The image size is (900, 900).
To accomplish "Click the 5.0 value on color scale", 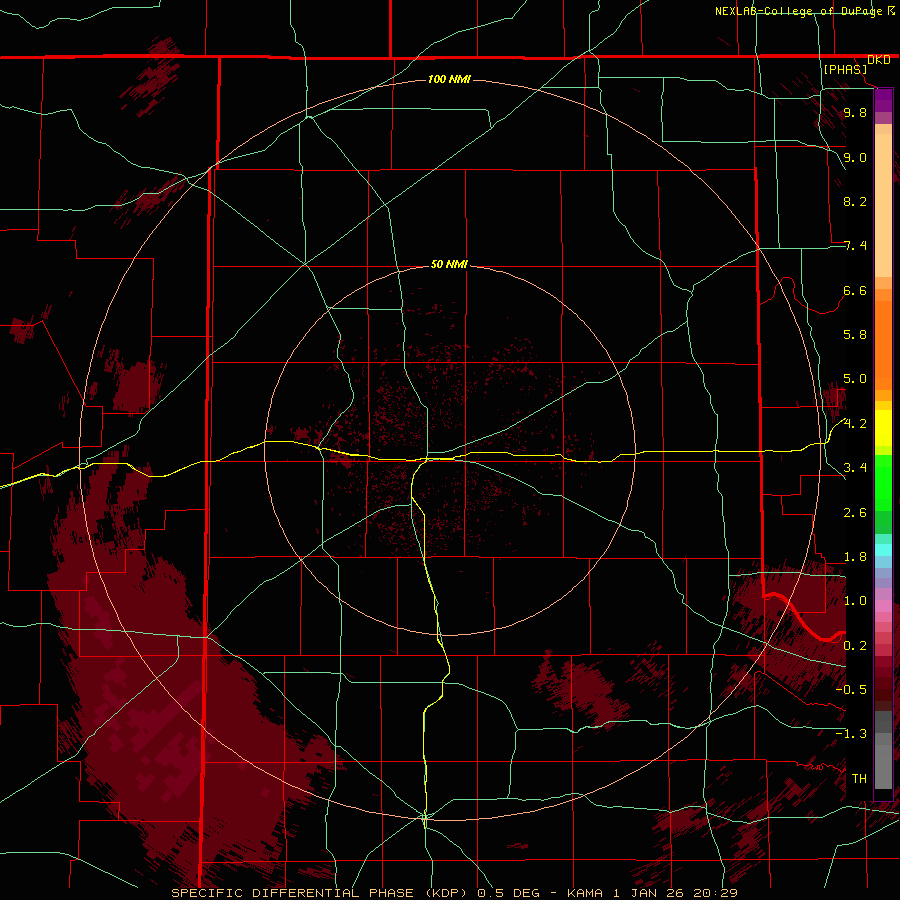I will click(x=855, y=379).
